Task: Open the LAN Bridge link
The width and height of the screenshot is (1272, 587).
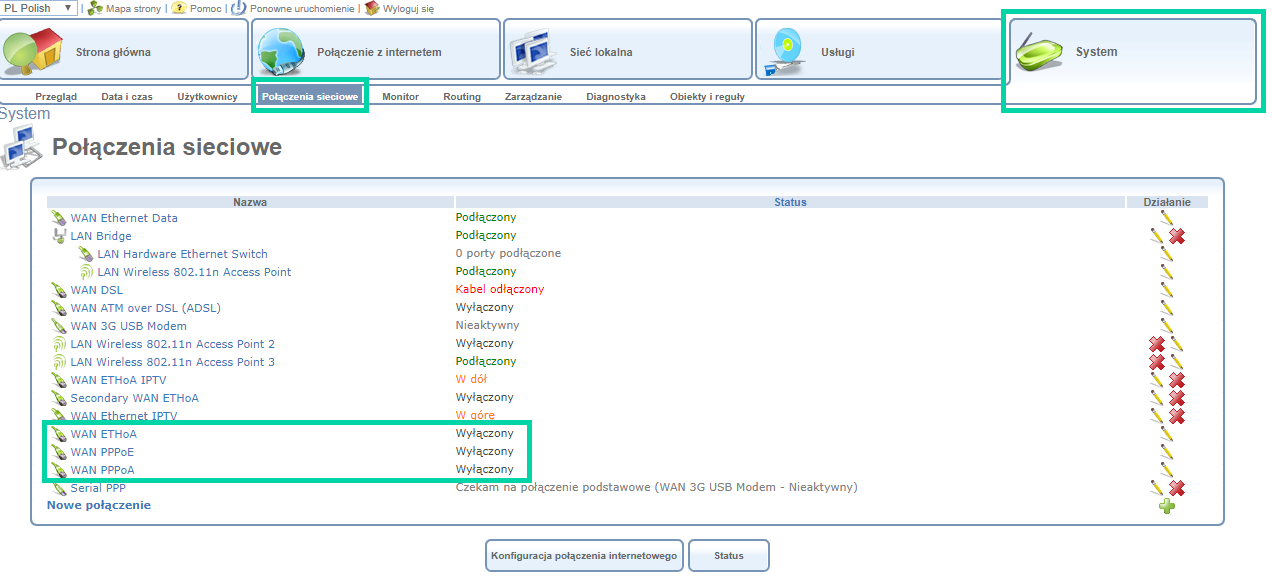Action: pos(101,236)
